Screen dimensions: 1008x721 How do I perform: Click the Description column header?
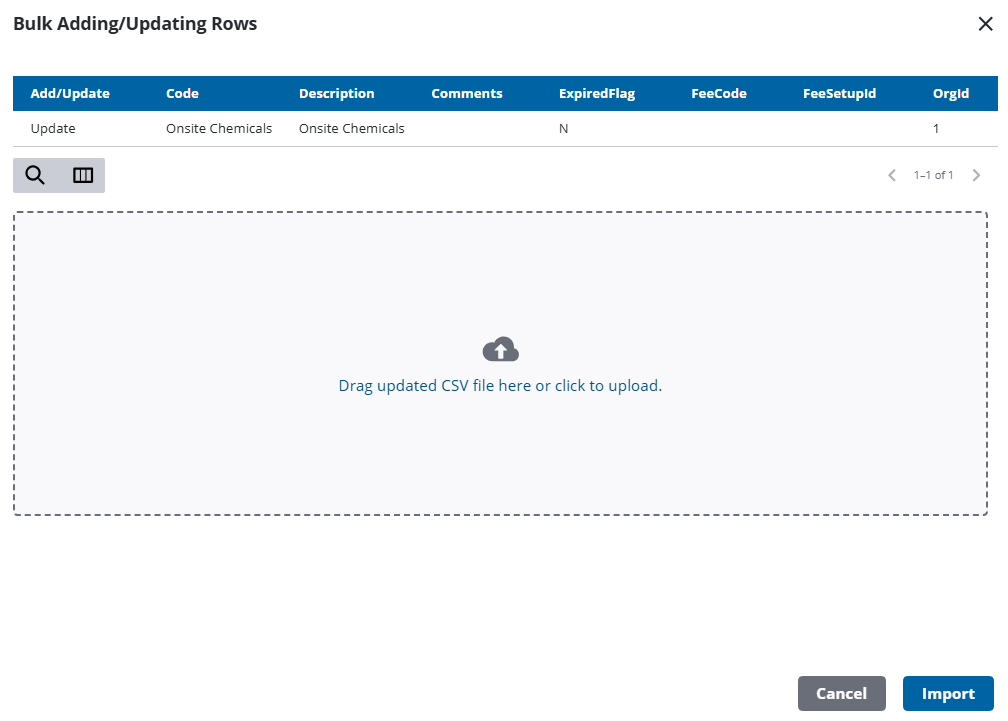(336, 94)
